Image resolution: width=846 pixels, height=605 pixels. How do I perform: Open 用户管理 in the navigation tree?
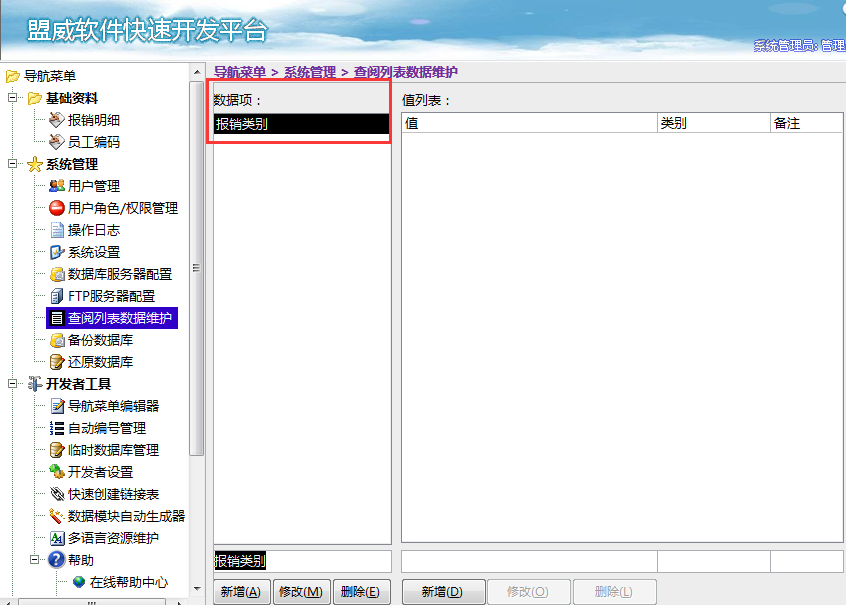94,186
